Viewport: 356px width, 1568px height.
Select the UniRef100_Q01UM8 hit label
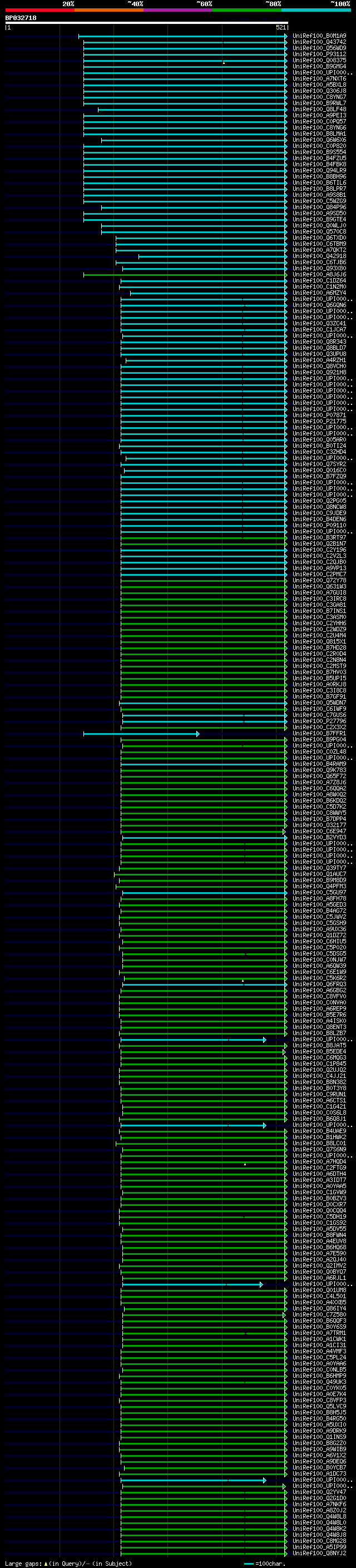tap(319, 1290)
